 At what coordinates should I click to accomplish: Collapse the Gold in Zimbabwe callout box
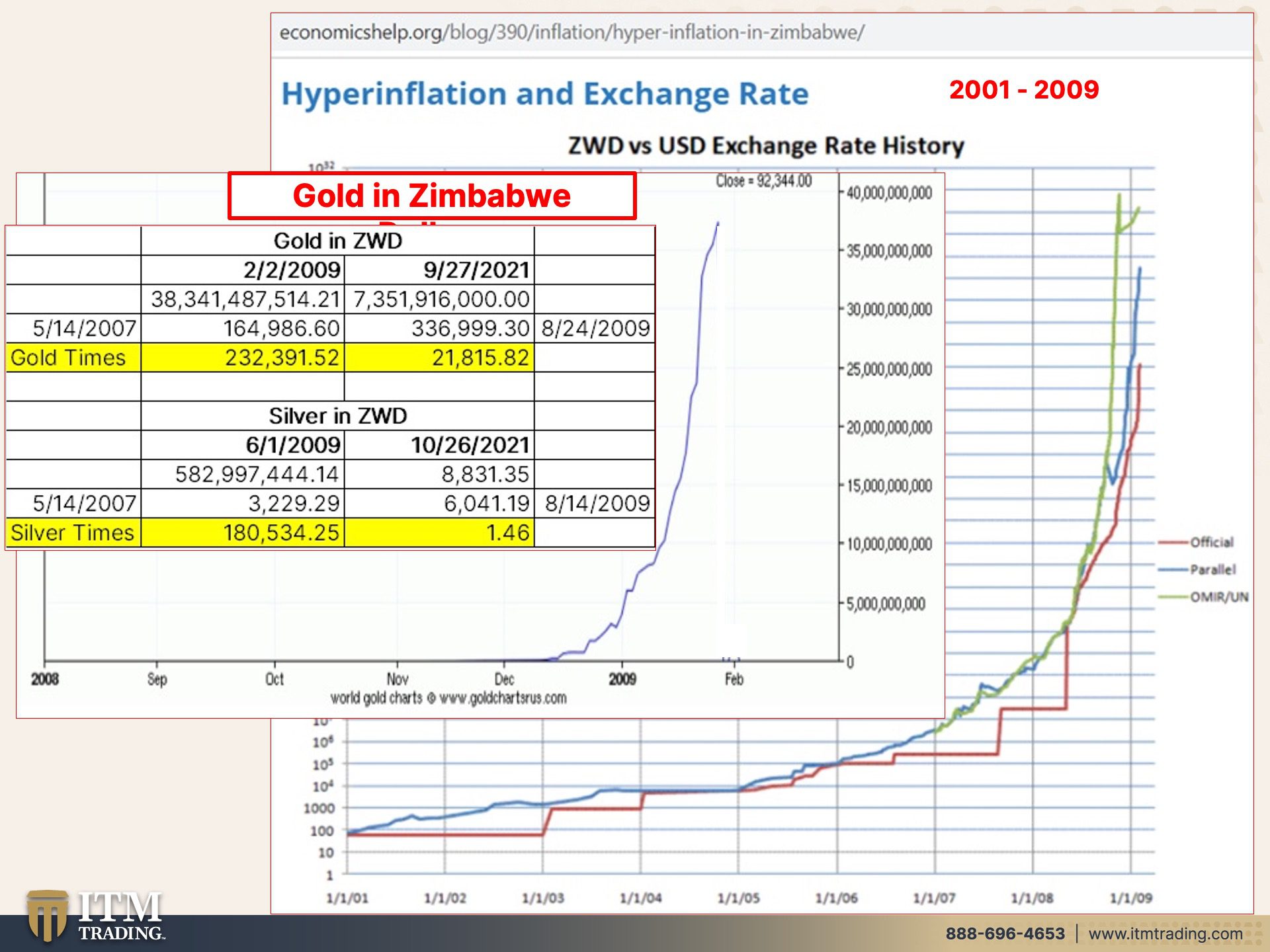tap(433, 195)
